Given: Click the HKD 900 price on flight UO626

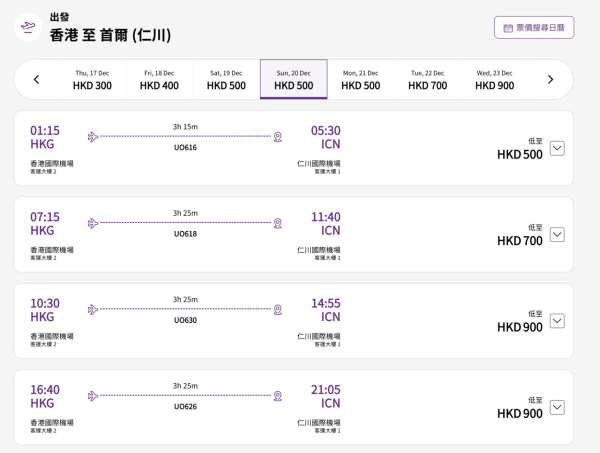Looking at the screenshot, I should tap(520, 414).
